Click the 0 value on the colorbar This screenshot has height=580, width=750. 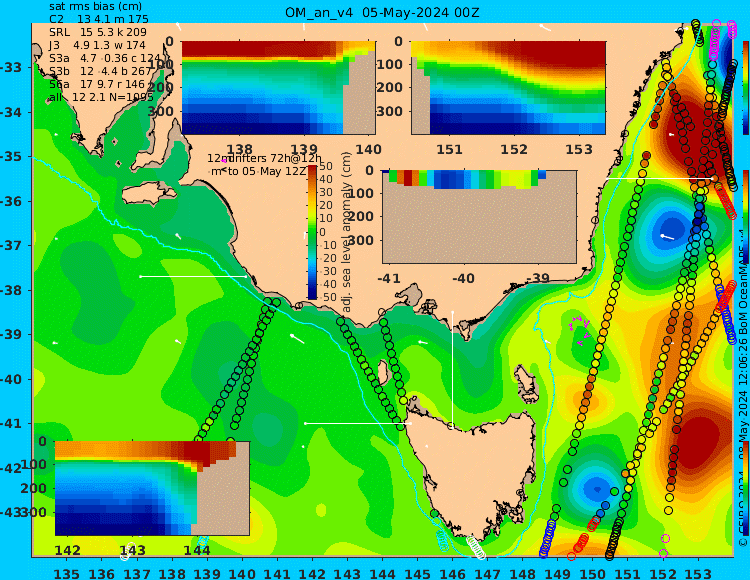[x=322, y=232]
